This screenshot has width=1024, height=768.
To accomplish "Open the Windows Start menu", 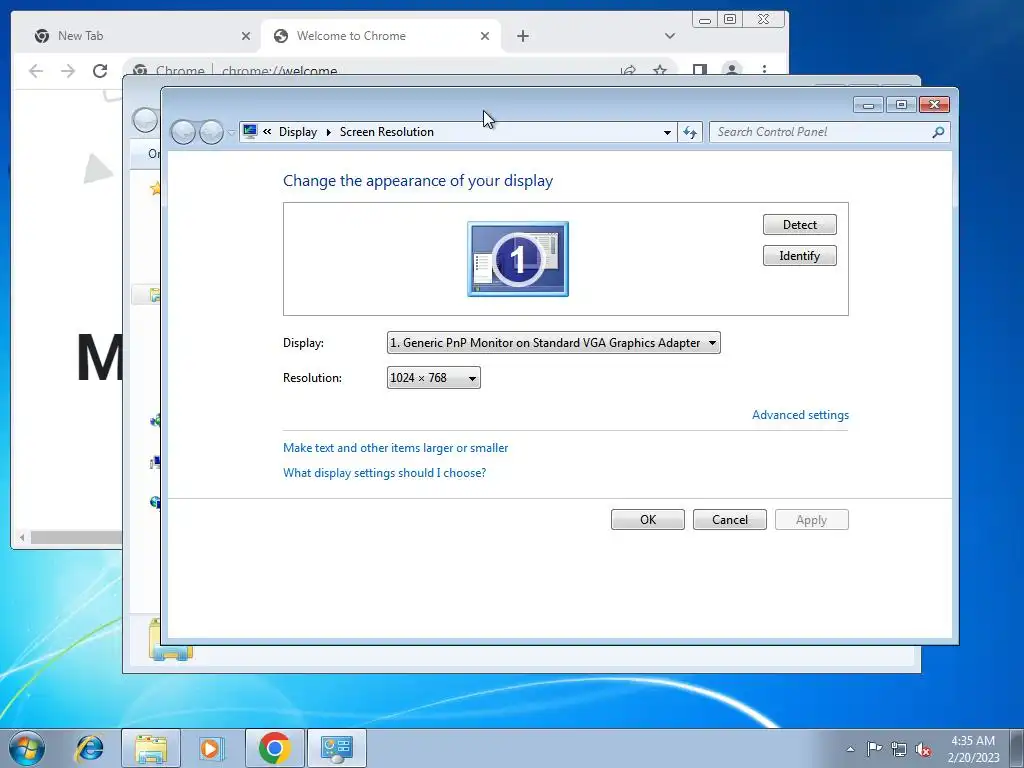I will pyautogui.click(x=27, y=748).
